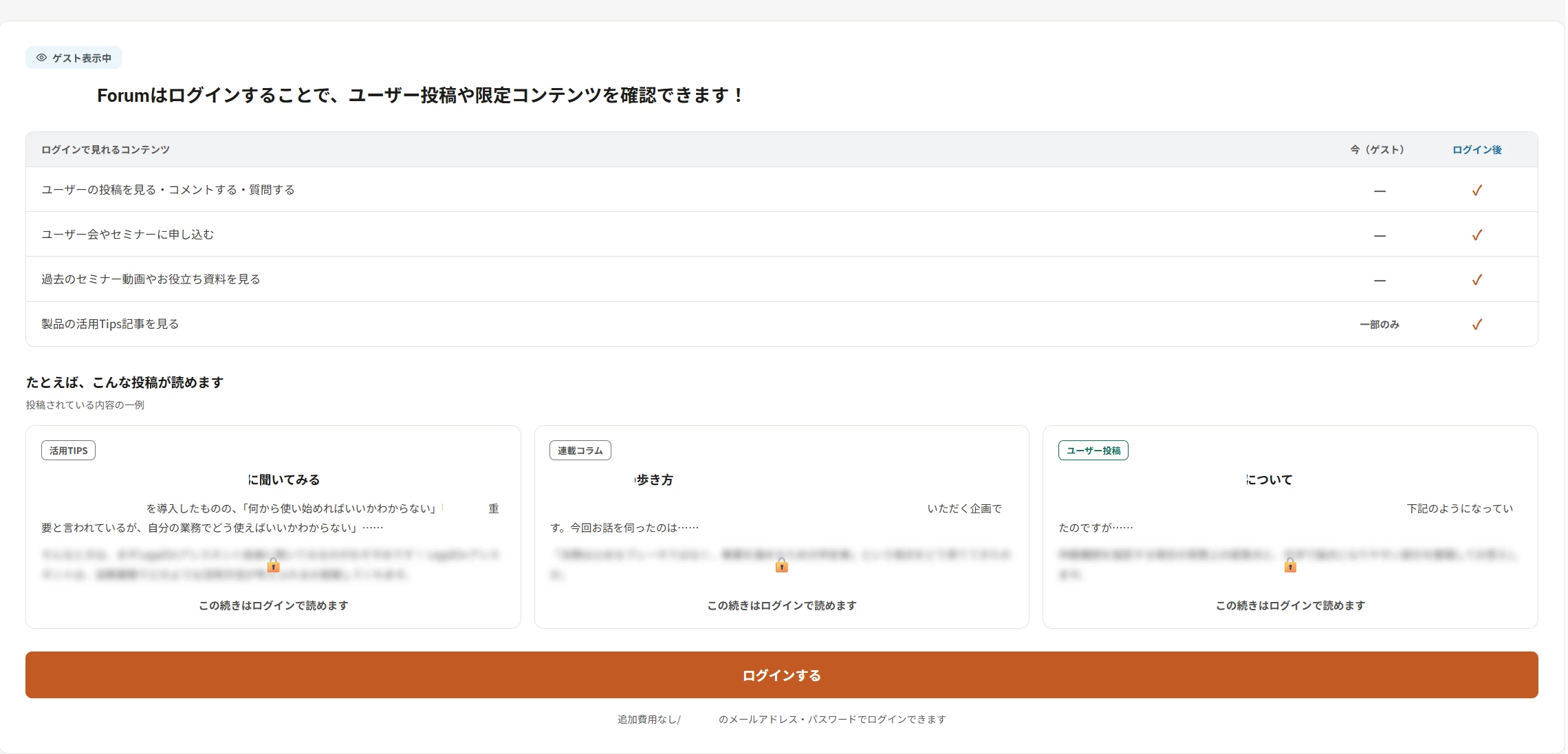
Task: Click the lock icon in the ユーザー投稿 card
Action: coord(1290,565)
